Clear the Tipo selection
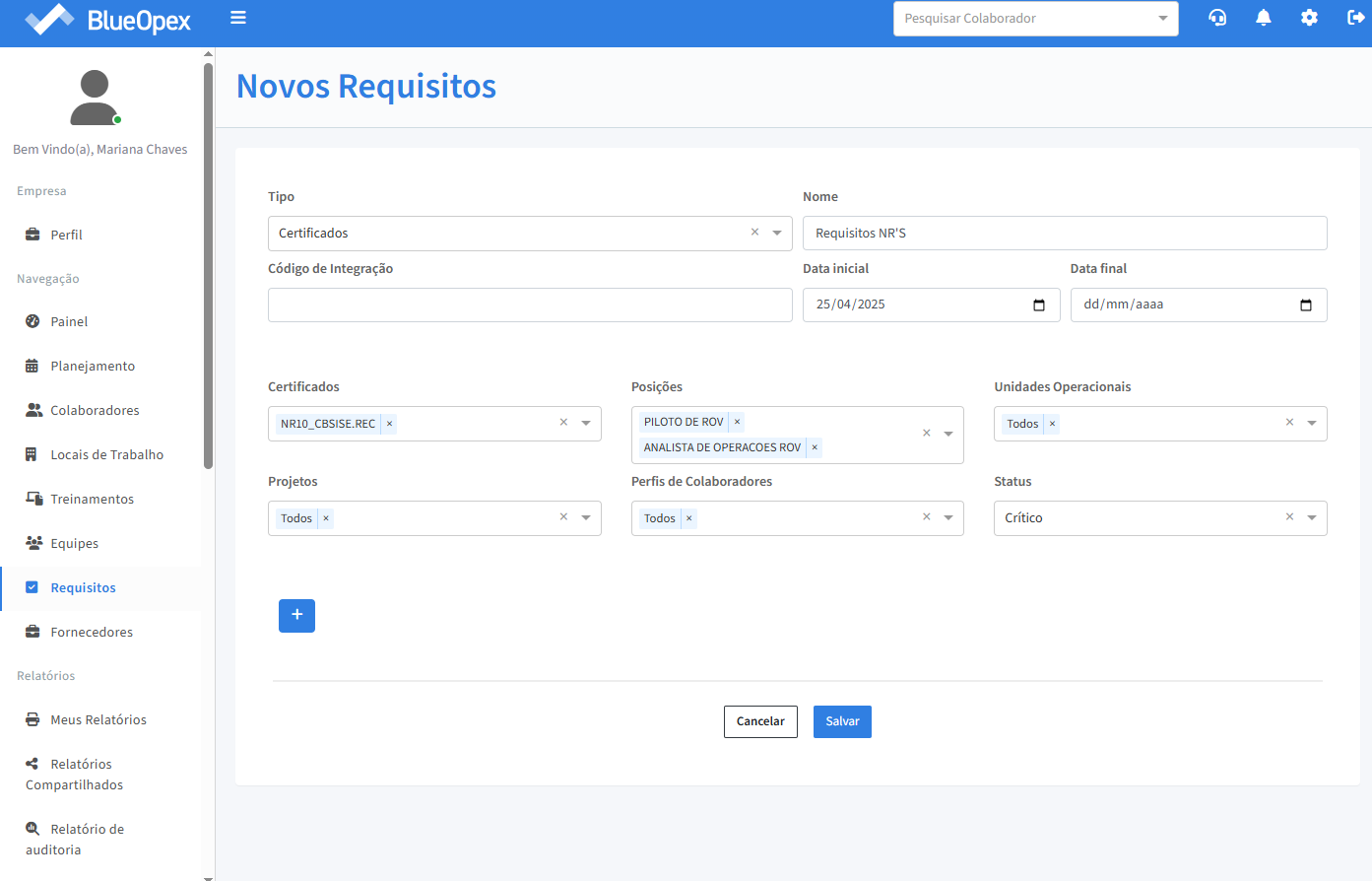 (755, 233)
